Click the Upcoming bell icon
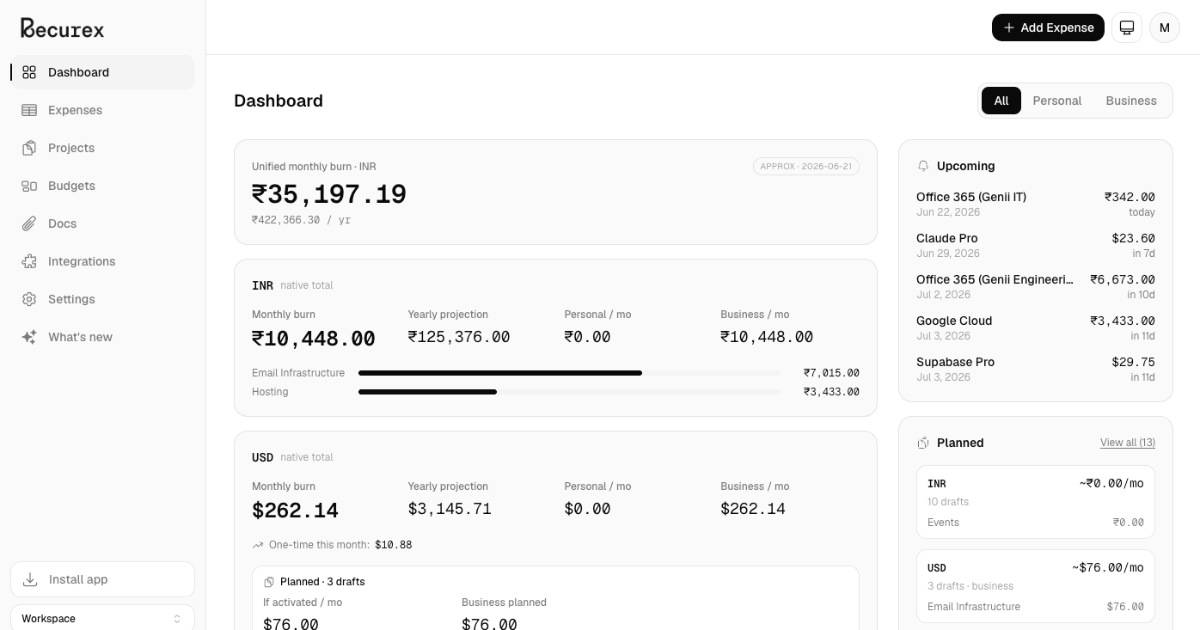Viewport: 1200px width, 630px height. click(923, 166)
